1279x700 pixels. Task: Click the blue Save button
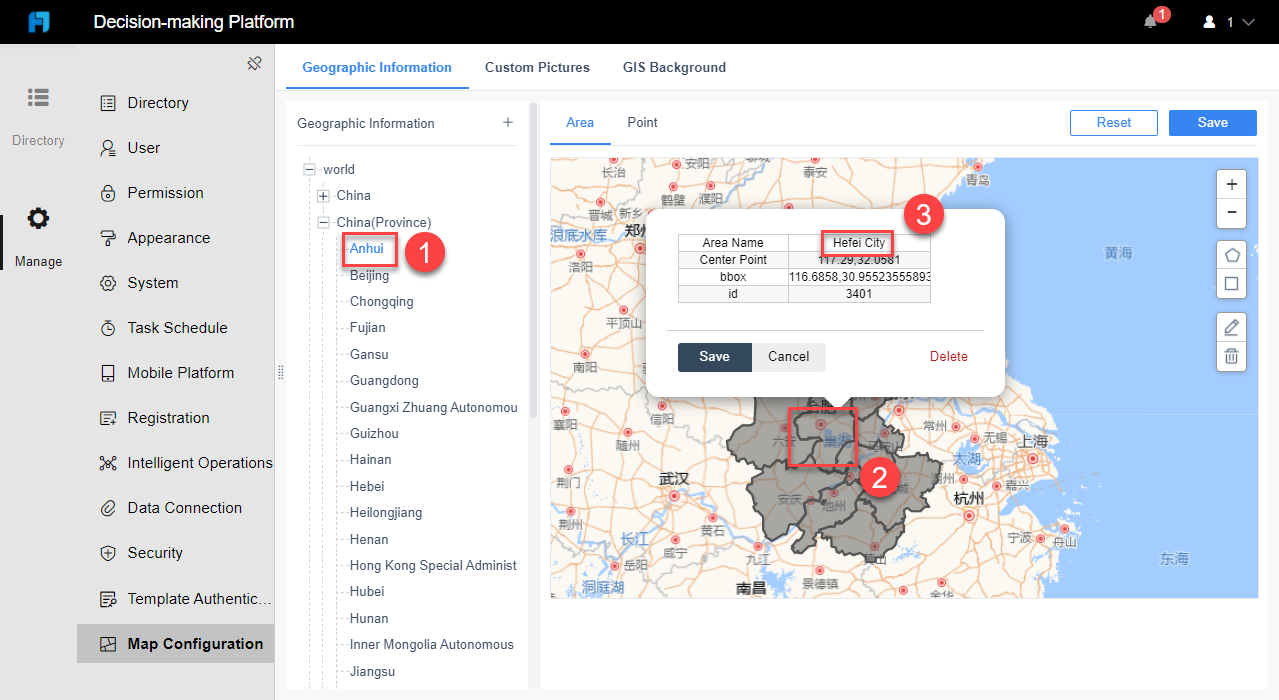[x=1213, y=122]
